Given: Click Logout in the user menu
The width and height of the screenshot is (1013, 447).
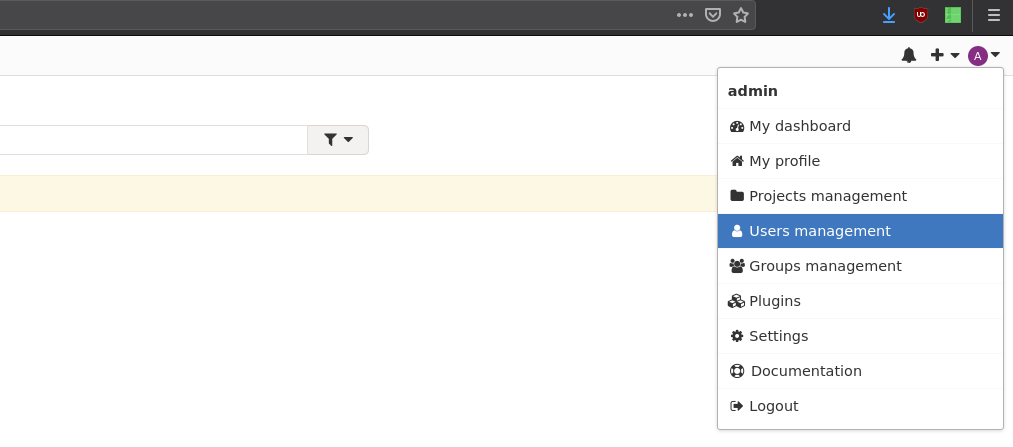Looking at the screenshot, I should pyautogui.click(x=860, y=406).
